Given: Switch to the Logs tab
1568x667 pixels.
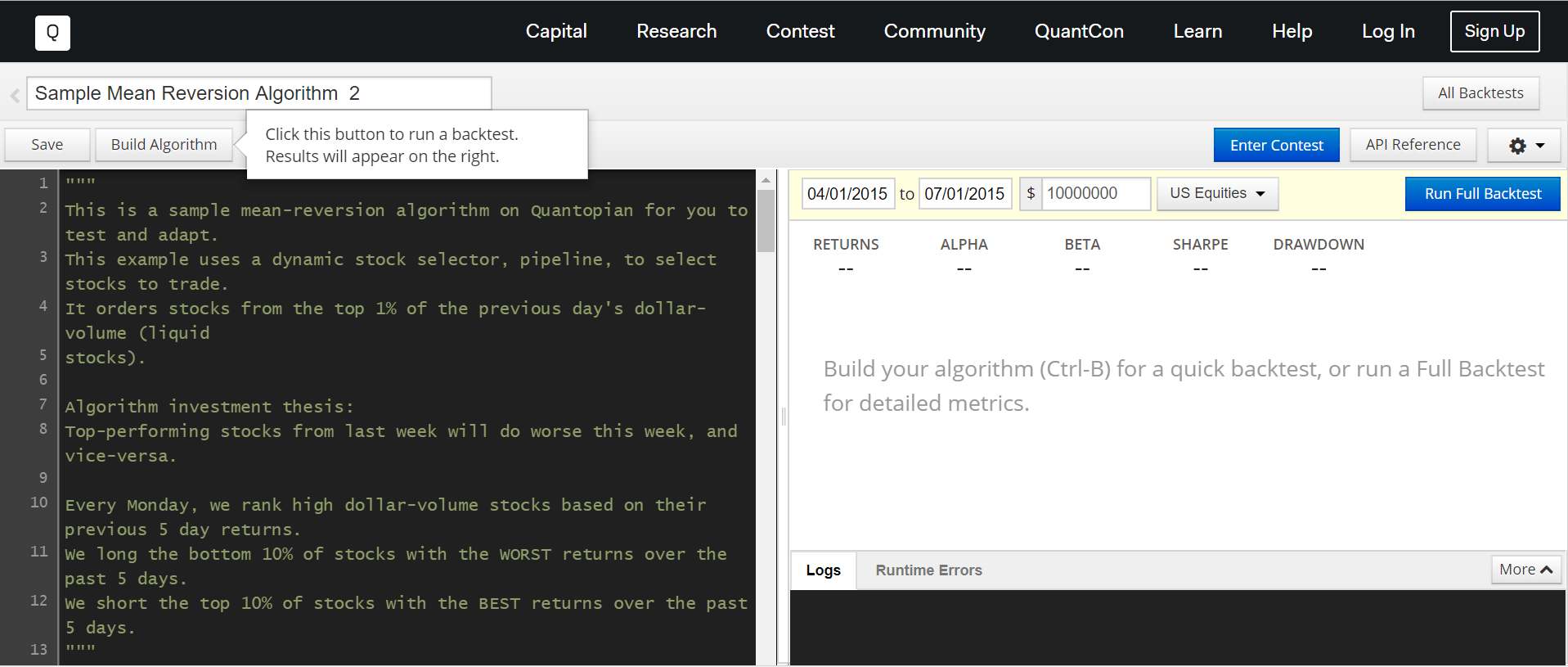Looking at the screenshot, I should click(x=823, y=570).
